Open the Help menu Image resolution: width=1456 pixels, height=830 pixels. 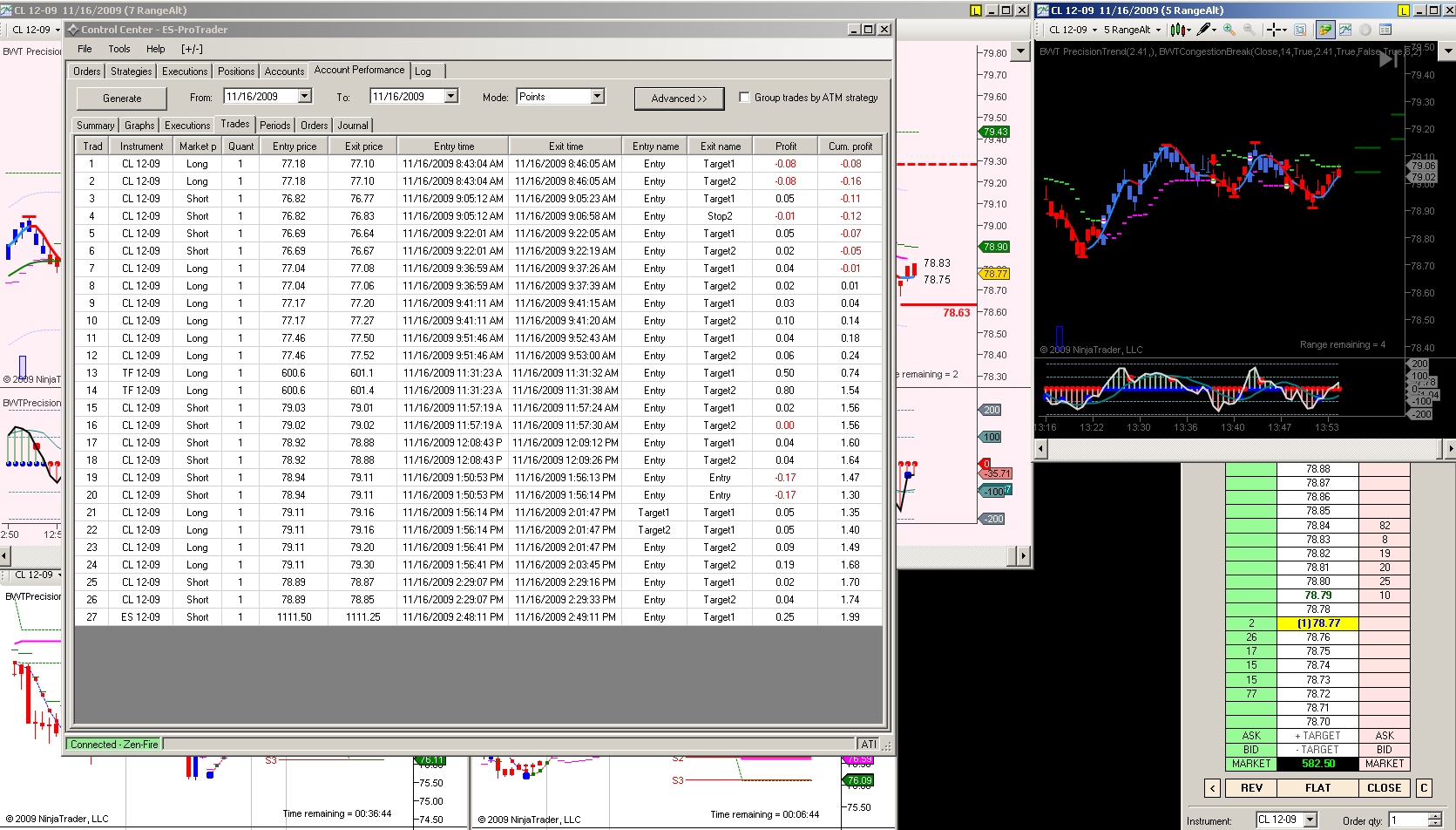pos(155,49)
